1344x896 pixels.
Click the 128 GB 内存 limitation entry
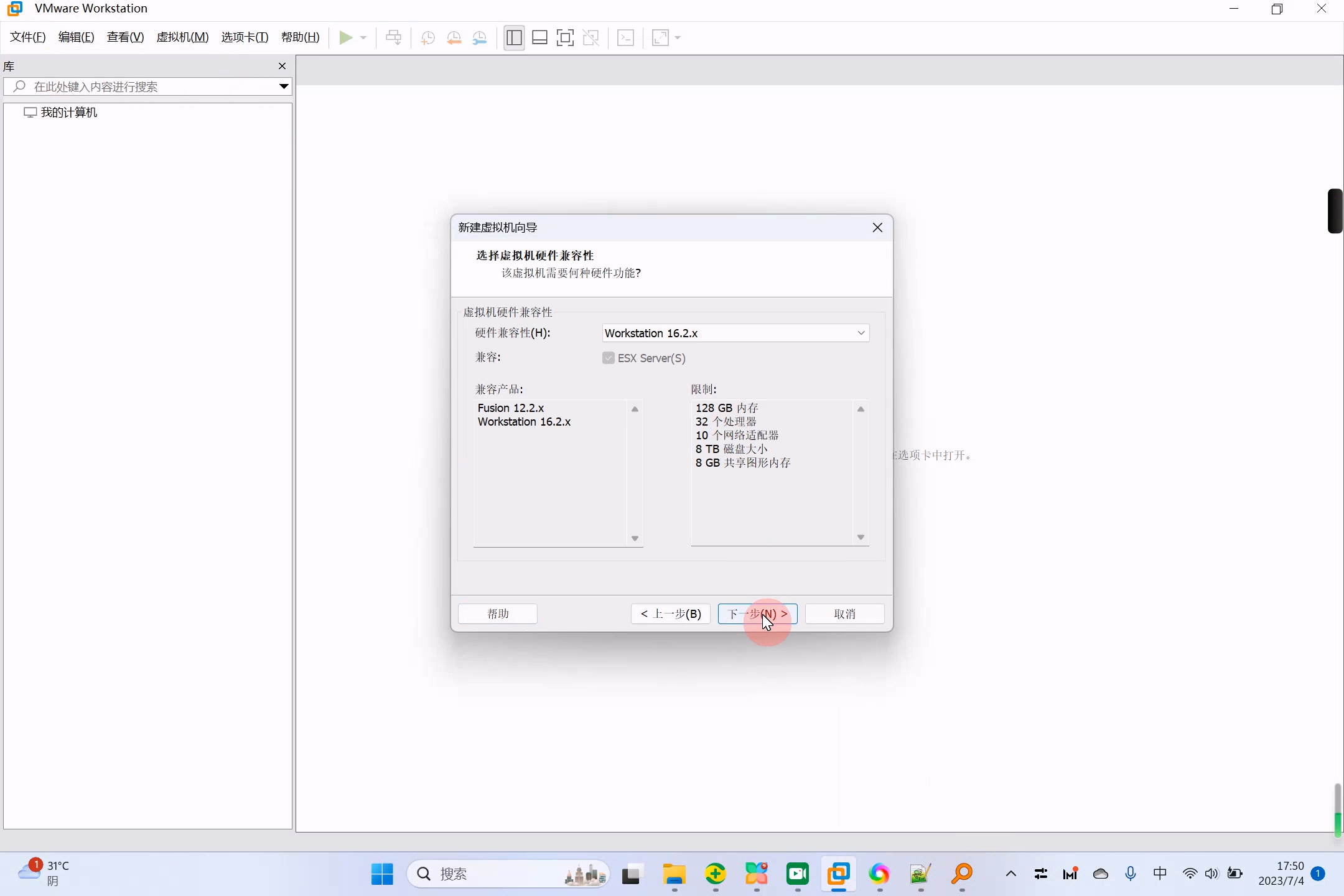coord(727,408)
